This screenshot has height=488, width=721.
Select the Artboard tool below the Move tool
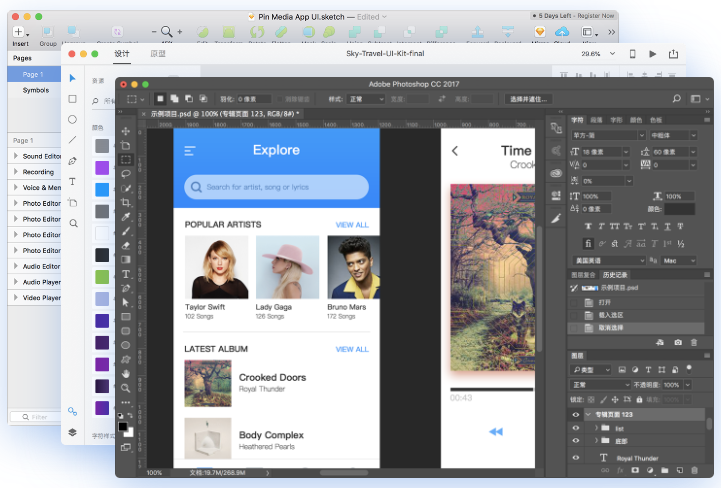click(x=126, y=146)
